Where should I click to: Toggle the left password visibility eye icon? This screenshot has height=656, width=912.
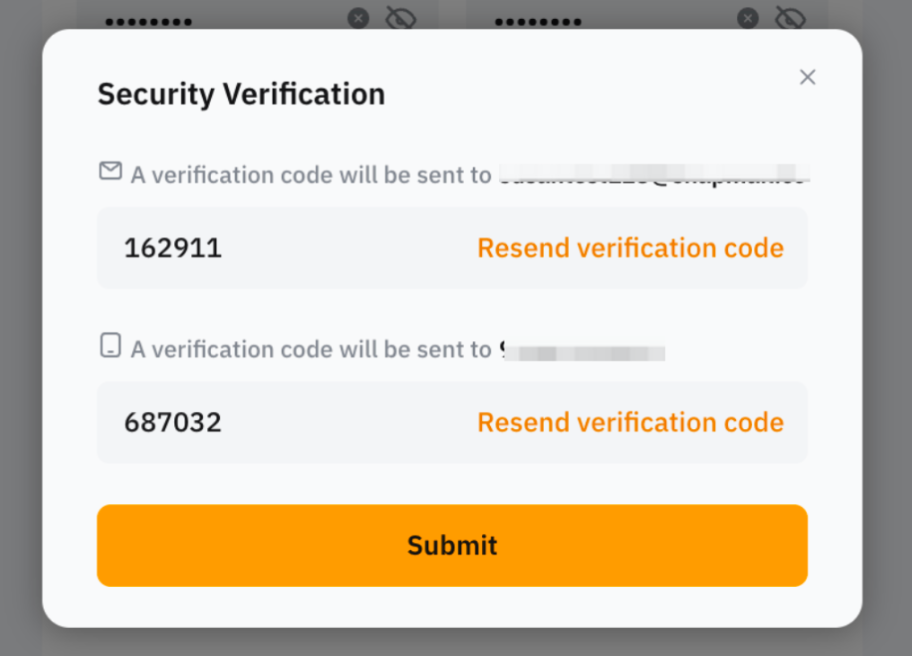pyautogui.click(x=401, y=18)
